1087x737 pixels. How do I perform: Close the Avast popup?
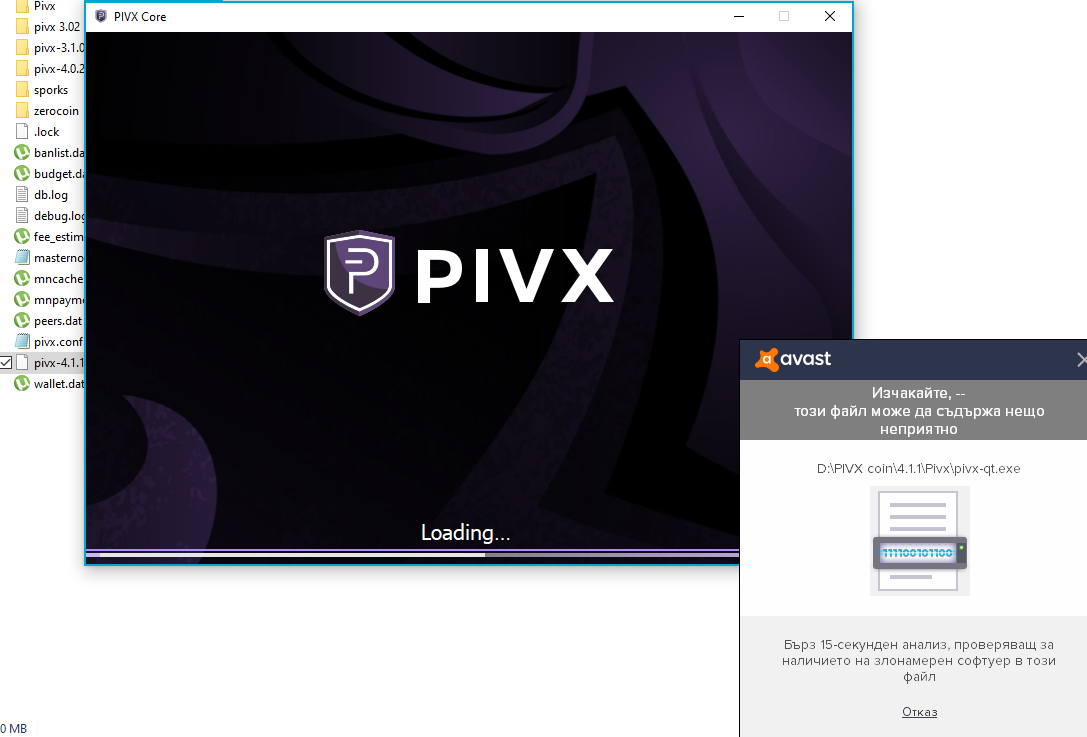click(x=1081, y=359)
